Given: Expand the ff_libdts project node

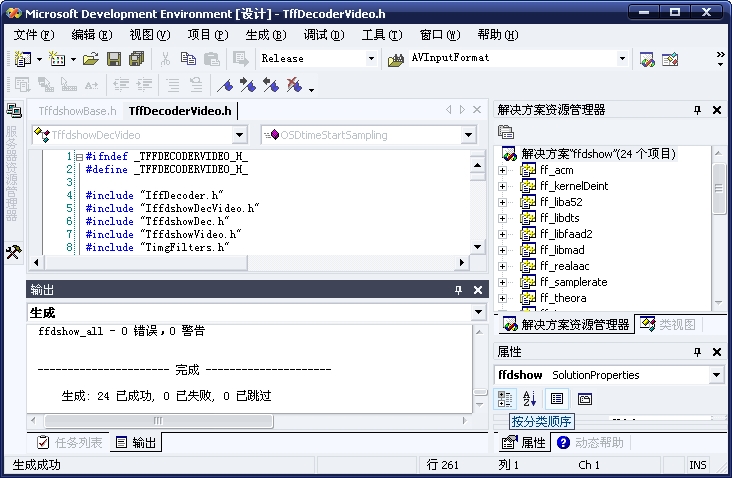Looking at the screenshot, I should (502, 218).
